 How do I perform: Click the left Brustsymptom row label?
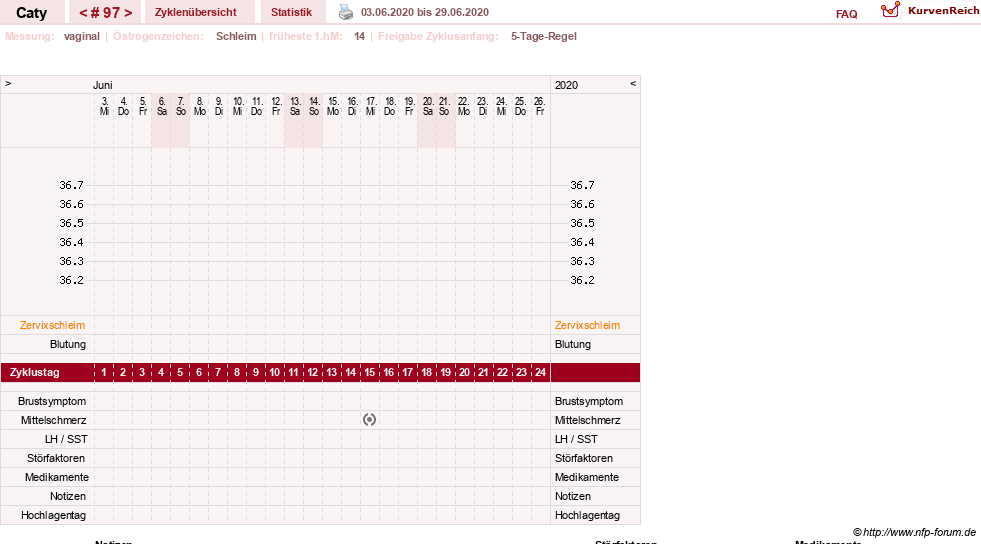(x=52, y=401)
